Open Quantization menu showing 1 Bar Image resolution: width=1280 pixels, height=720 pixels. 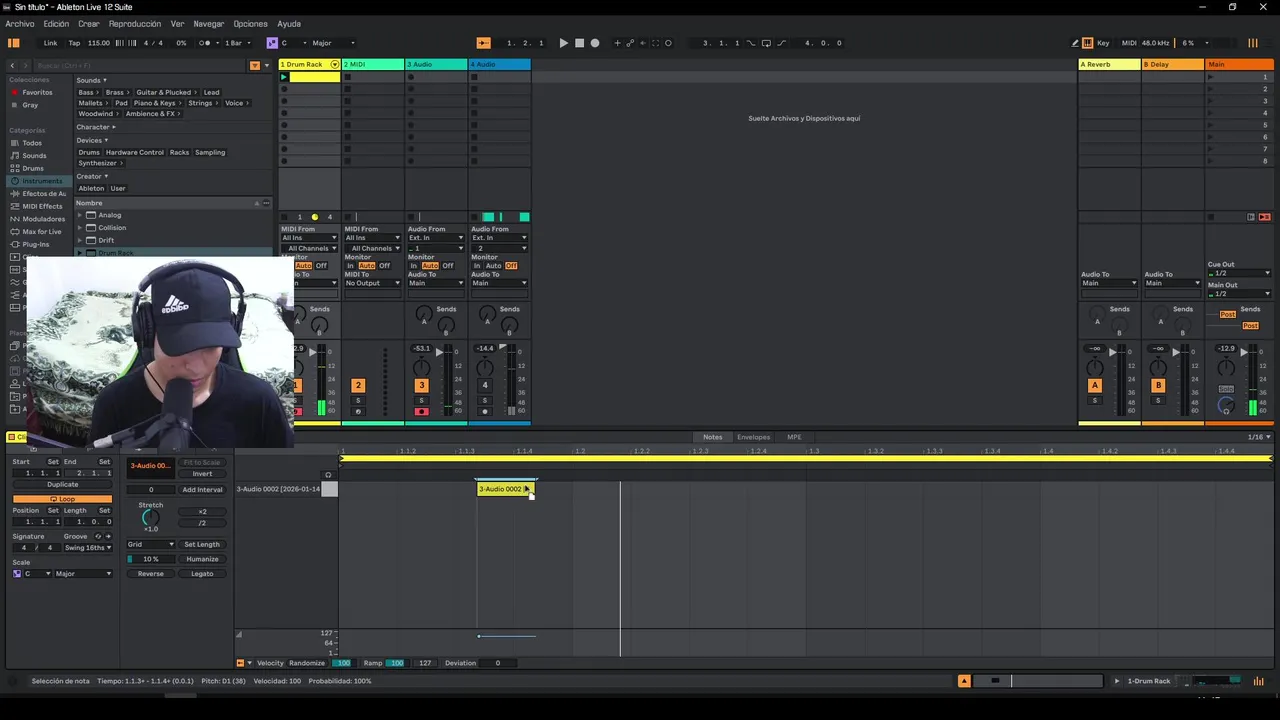(x=236, y=43)
